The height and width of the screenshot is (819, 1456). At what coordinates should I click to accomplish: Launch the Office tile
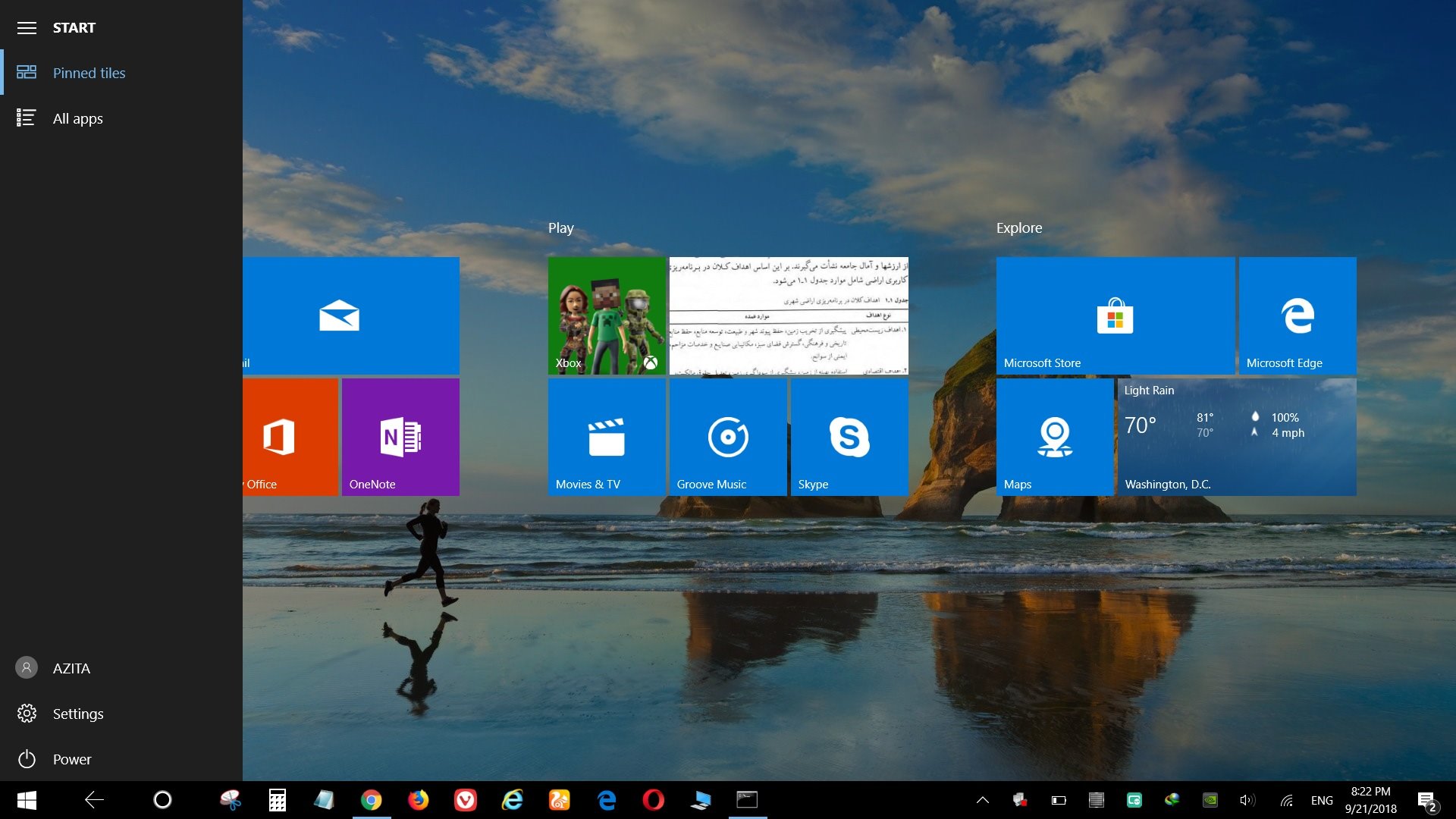[x=290, y=437]
